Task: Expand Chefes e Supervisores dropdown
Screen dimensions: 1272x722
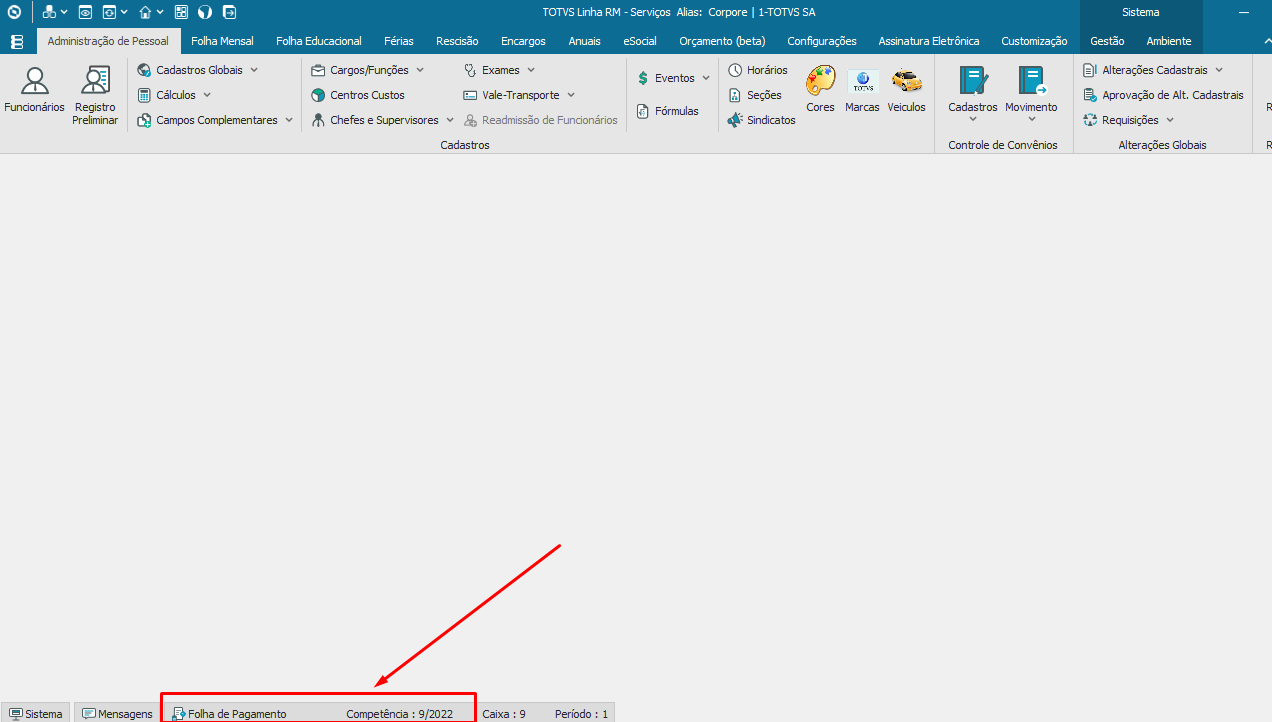Action: click(450, 120)
